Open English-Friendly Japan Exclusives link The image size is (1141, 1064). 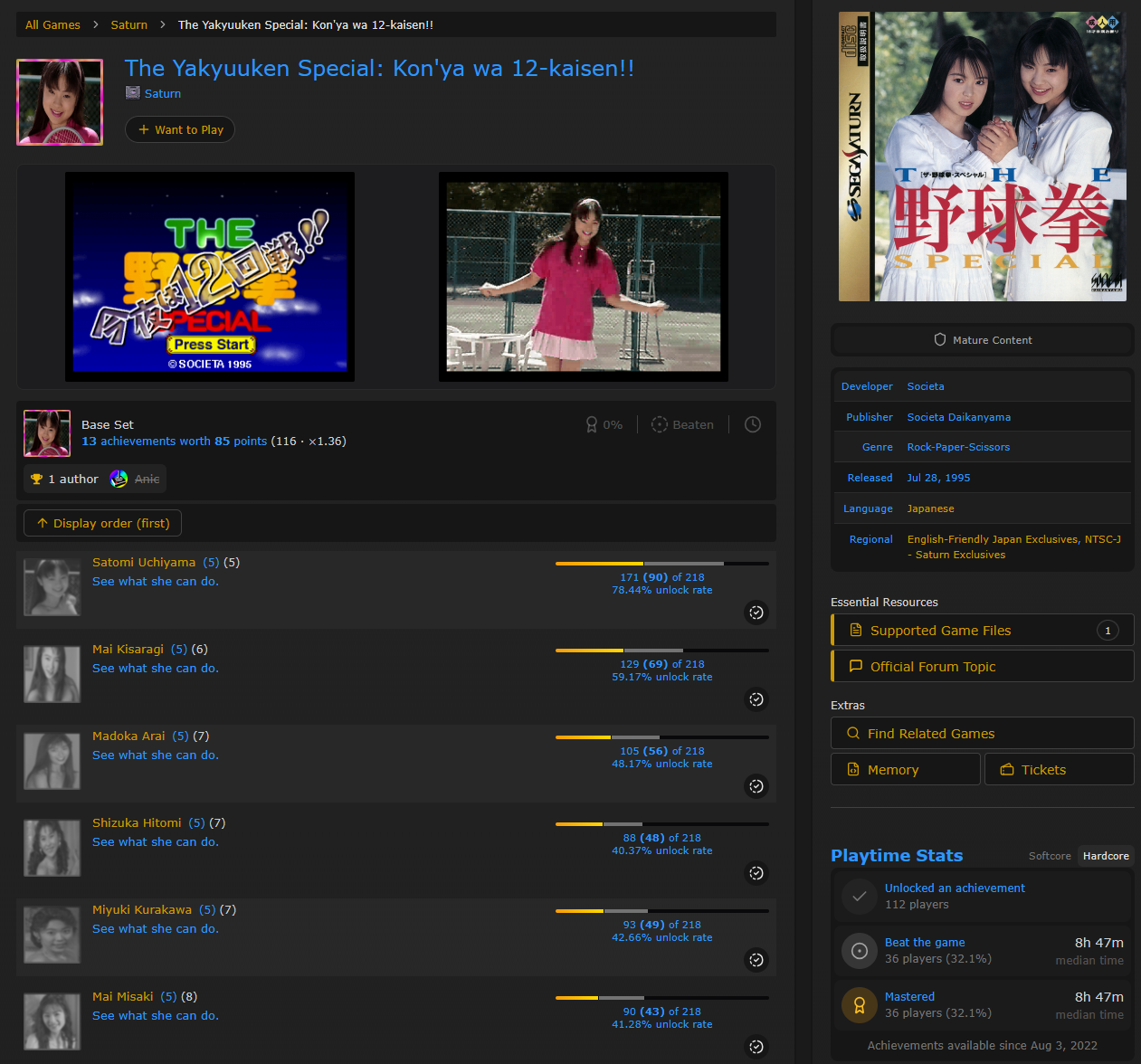point(993,539)
